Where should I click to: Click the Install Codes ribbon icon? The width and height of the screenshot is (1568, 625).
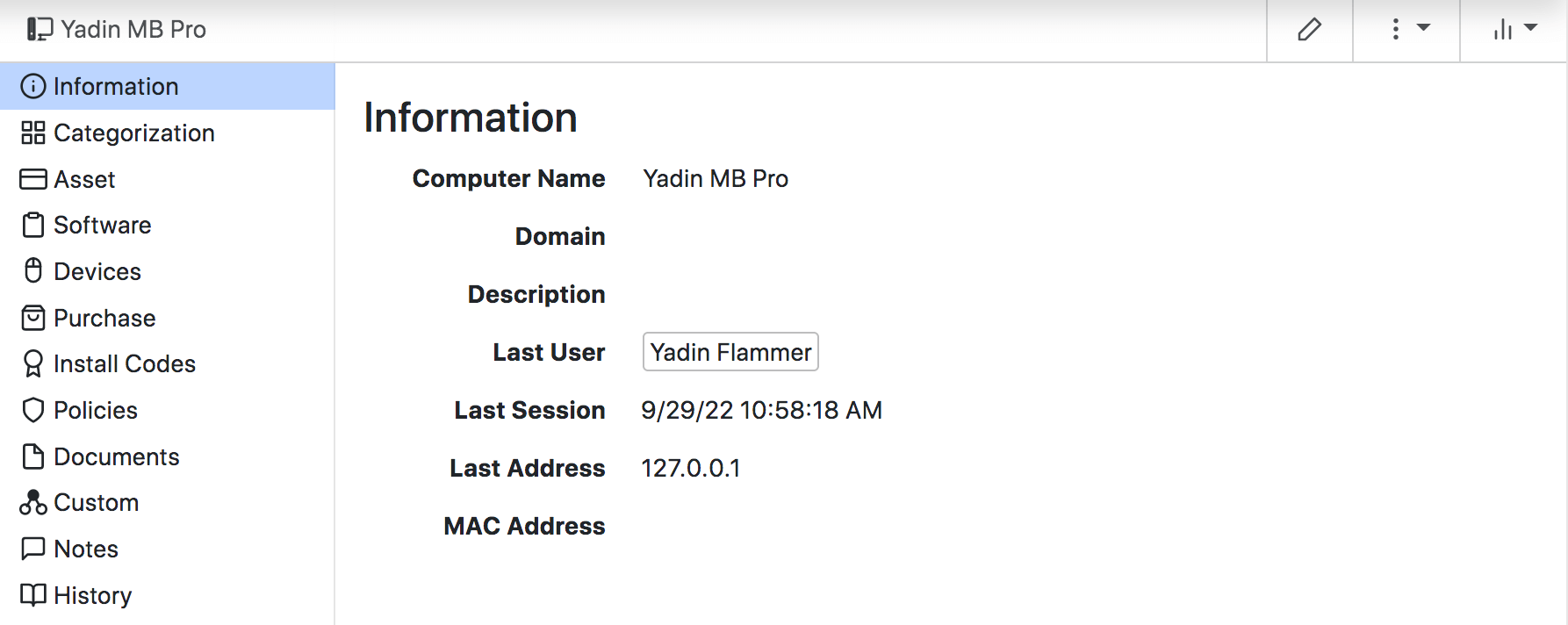[32, 364]
